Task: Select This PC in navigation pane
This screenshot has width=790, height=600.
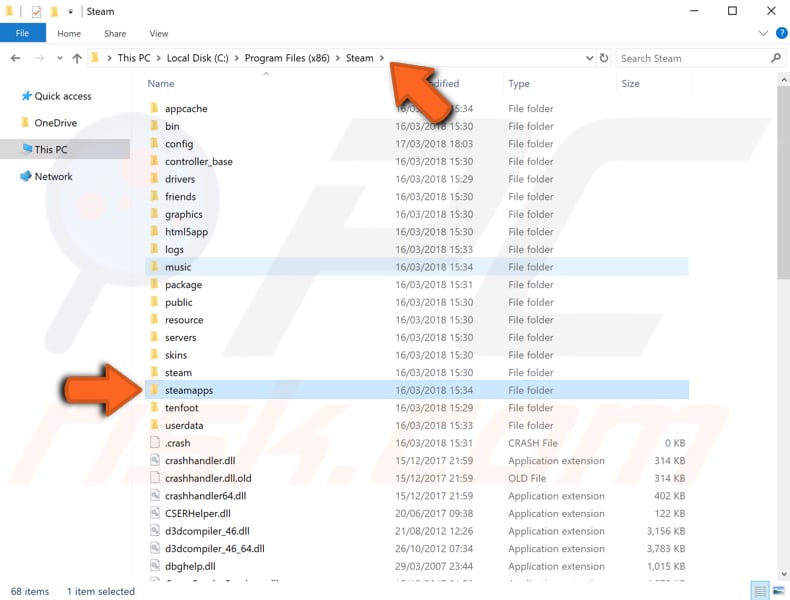Action: (x=64, y=150)
